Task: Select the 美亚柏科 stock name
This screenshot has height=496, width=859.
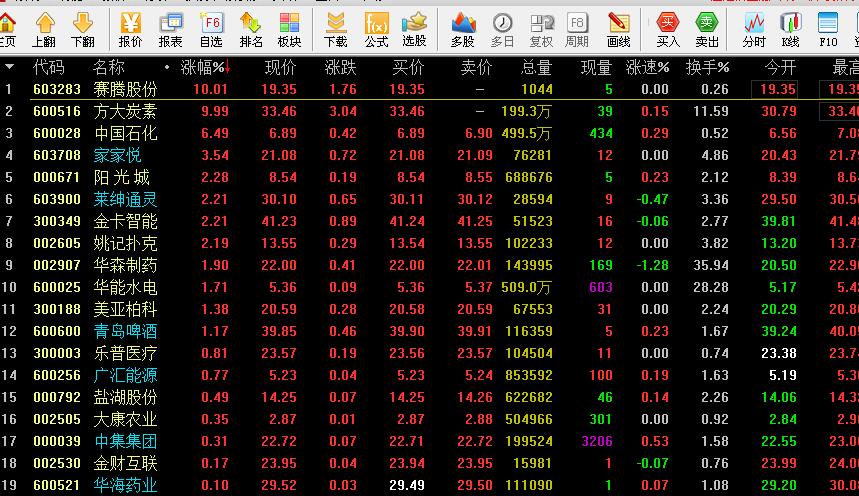Action: tap(125, 309)
